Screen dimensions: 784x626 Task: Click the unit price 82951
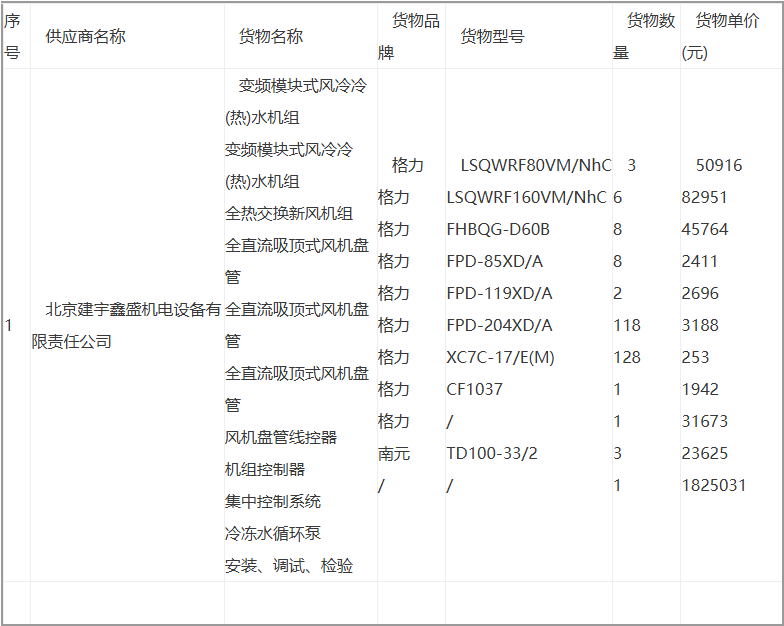click(x=704, y=198)
